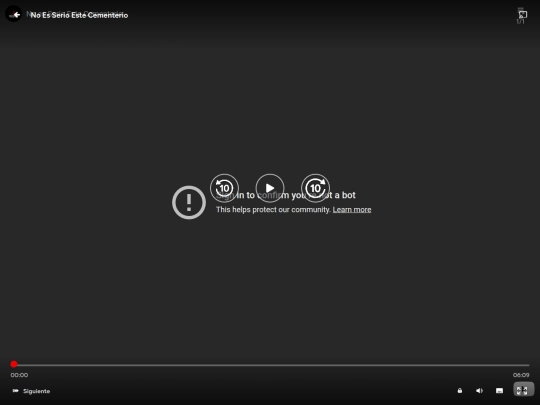Exit fullscreen mode
Viewport: 540px width, 405px height.
(x=523, y=390)
